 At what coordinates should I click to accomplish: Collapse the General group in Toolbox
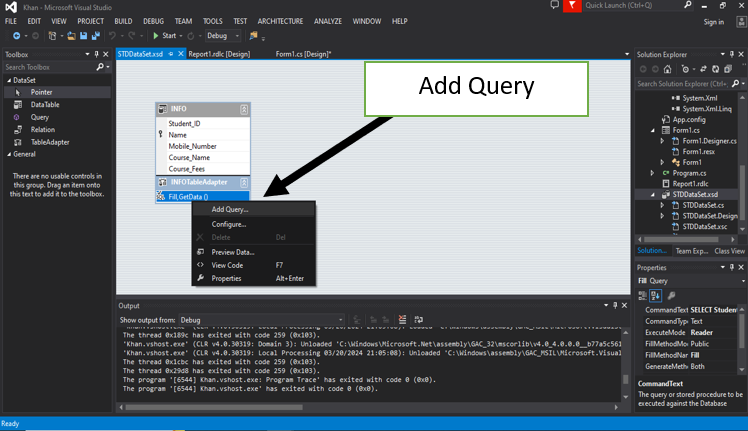click(x=9, y=154)
